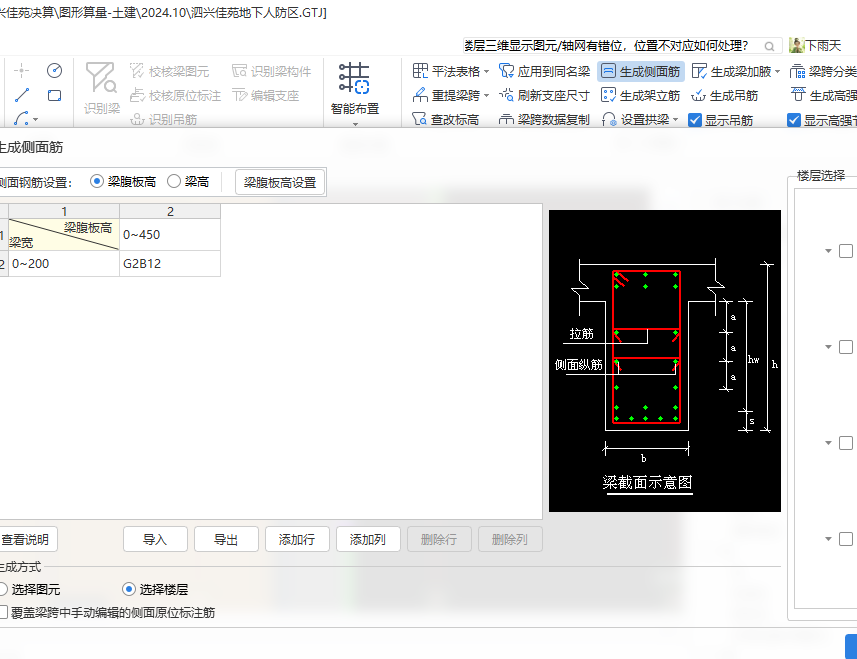Expand first tree arrow in 楼层选择

pyautogui.click(x=828, y=251)
